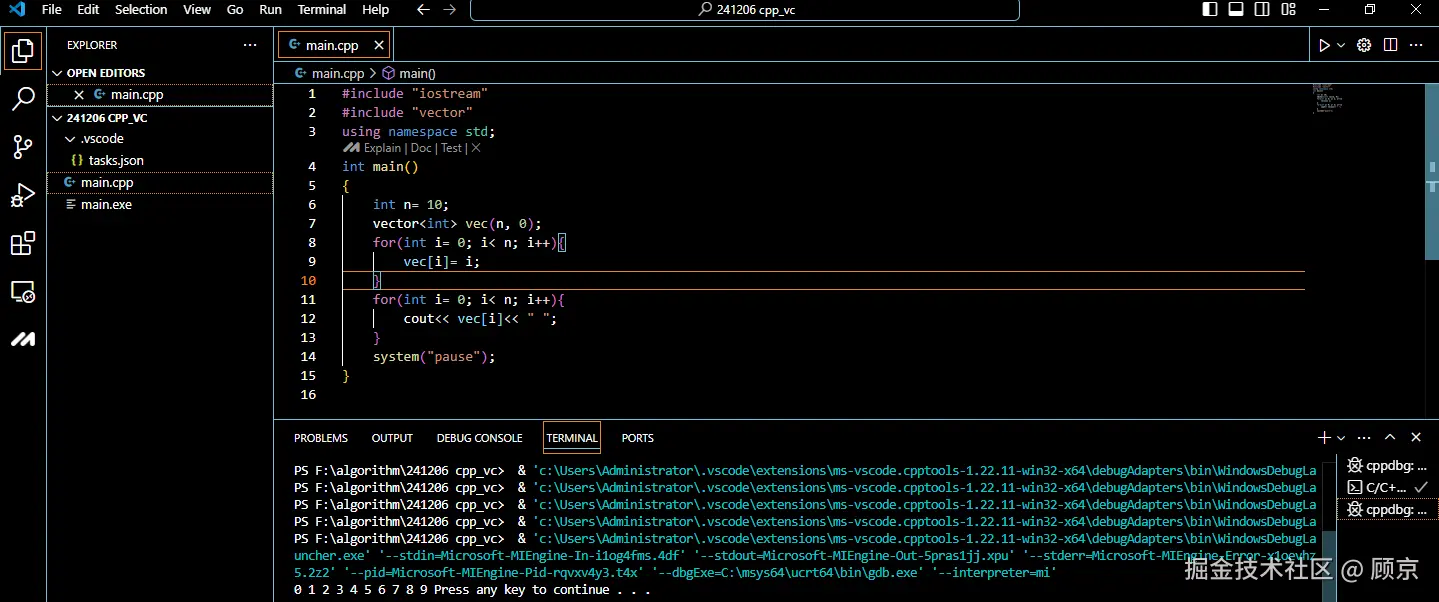This screenshot has width=1439, height=602.
Task: Select the C/C++ task terminal entry
Action: pyautogui.click(x=1388, y=487)
